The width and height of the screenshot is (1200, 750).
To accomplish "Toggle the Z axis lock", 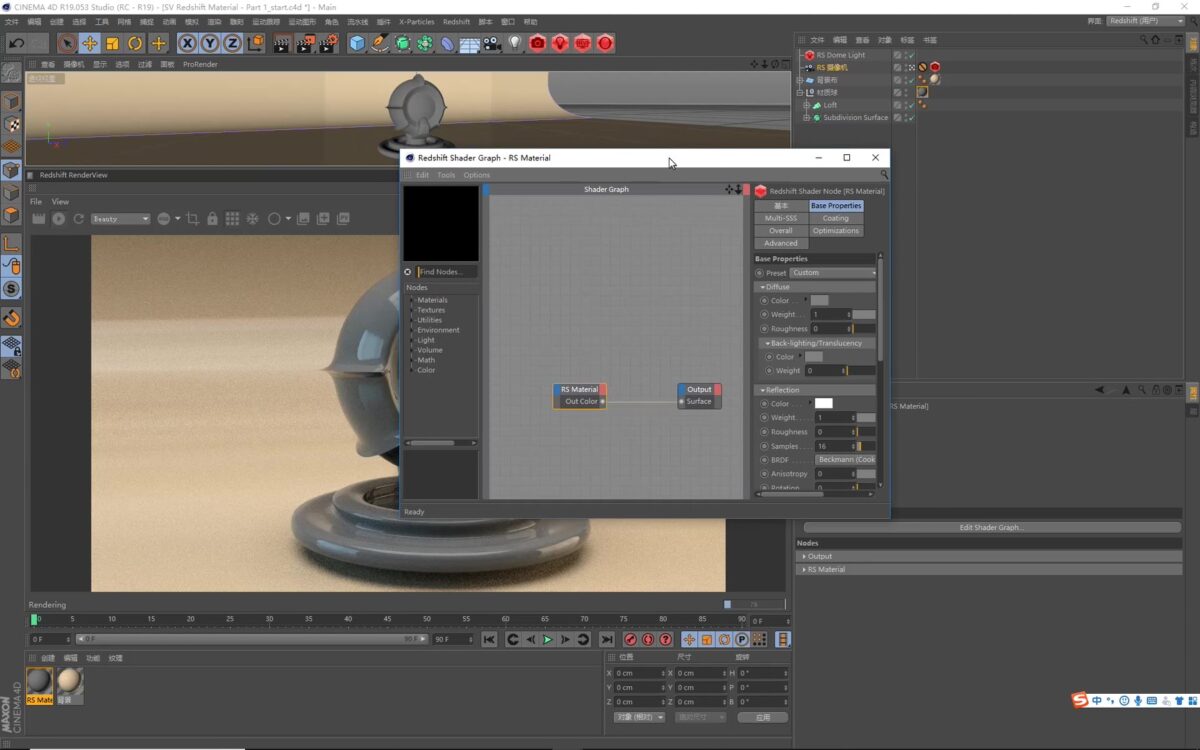I will click(232, 43).
